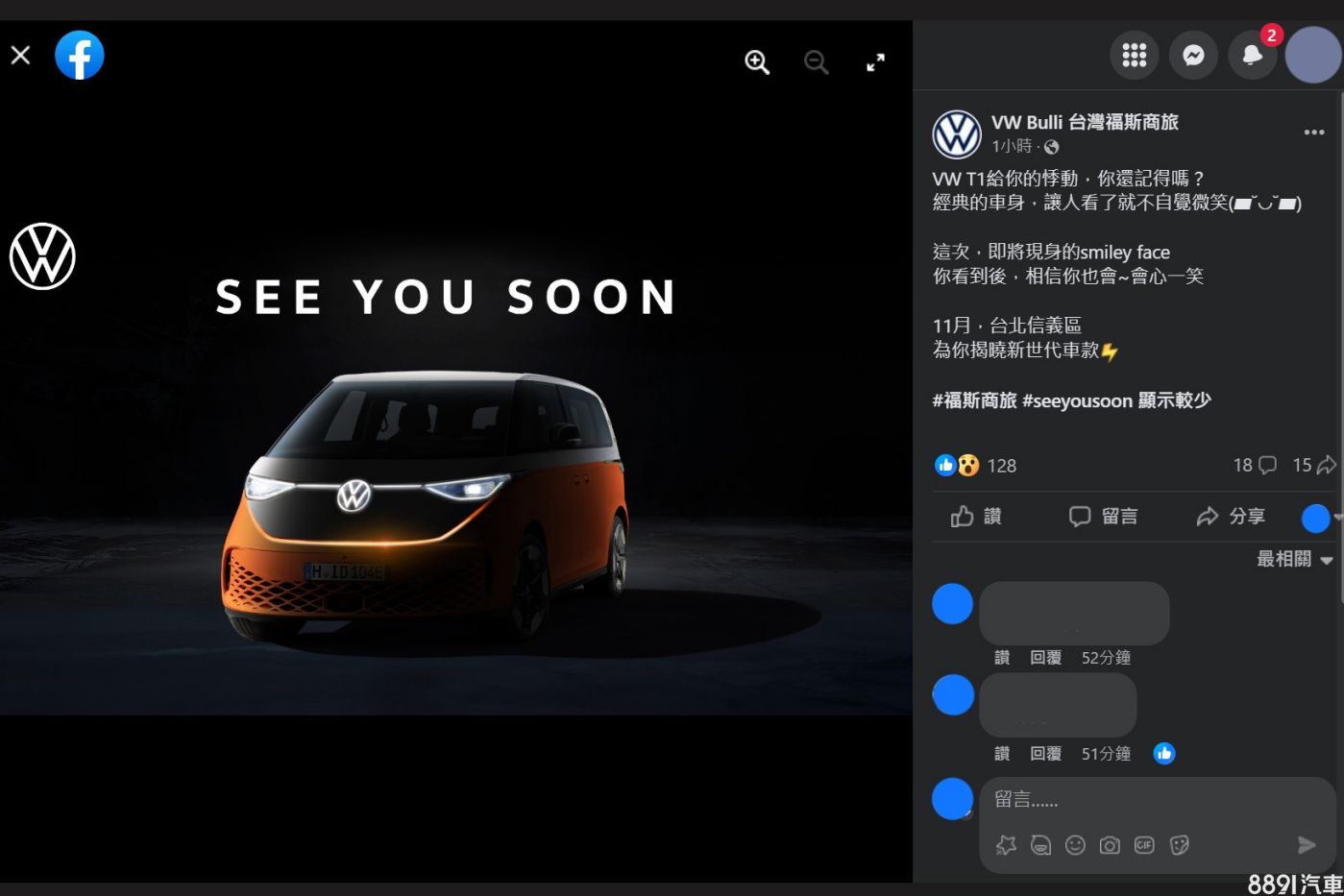Click the 分享 share button

point(1231,517)
